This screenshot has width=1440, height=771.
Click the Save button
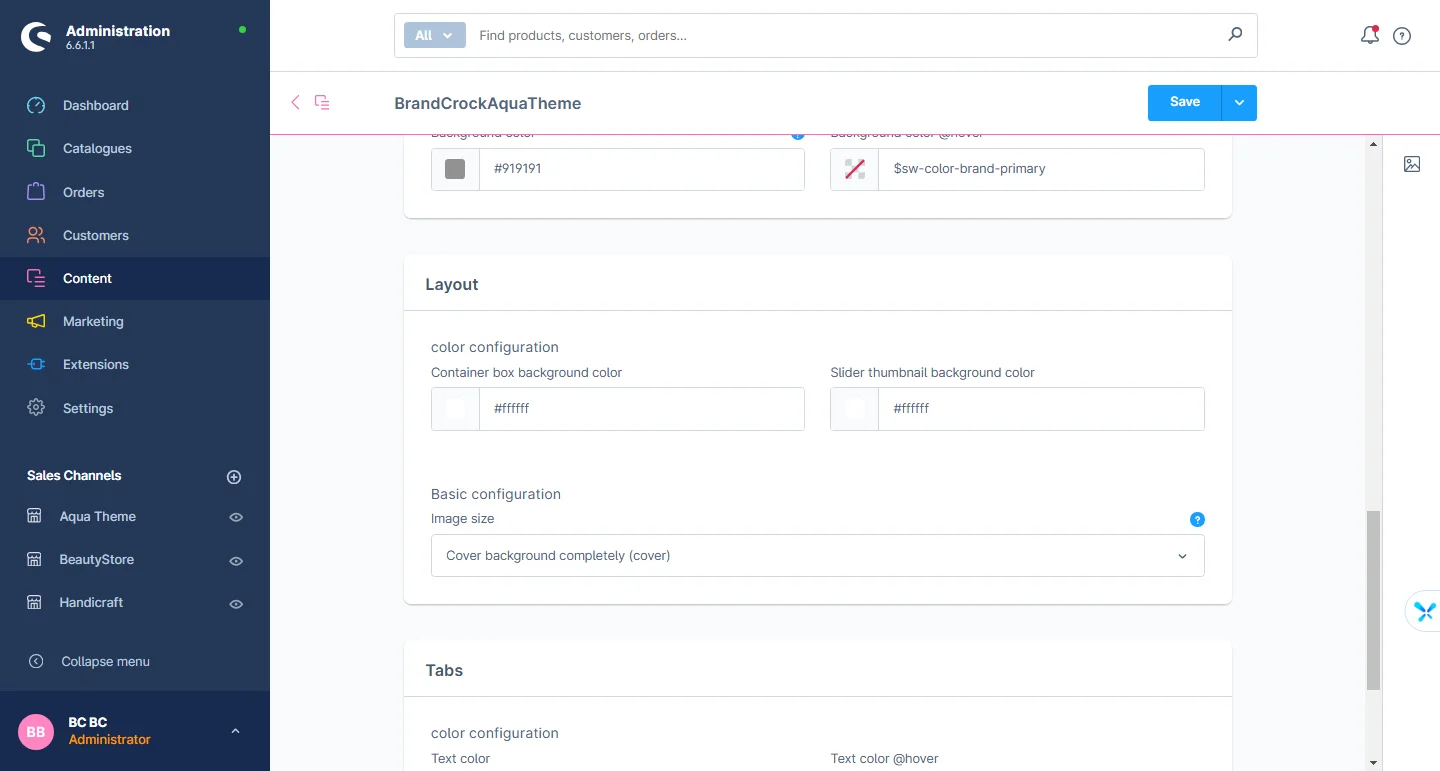point(1184,102)
